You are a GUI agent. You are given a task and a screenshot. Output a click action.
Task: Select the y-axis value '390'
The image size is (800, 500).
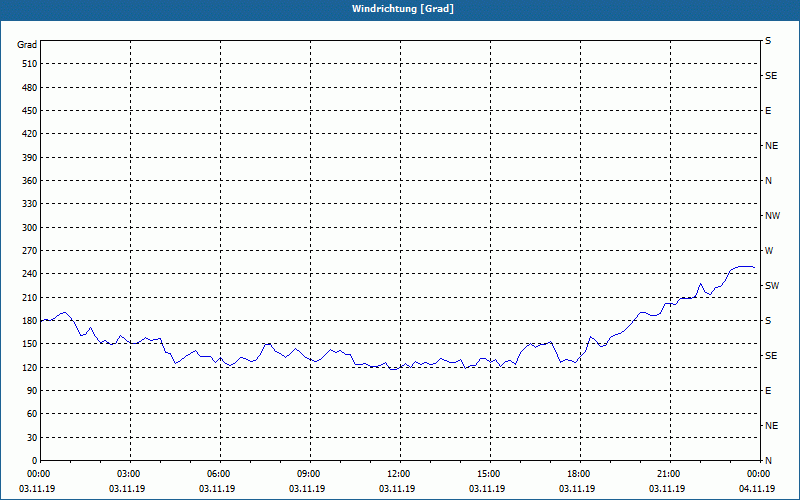(30, 157)
